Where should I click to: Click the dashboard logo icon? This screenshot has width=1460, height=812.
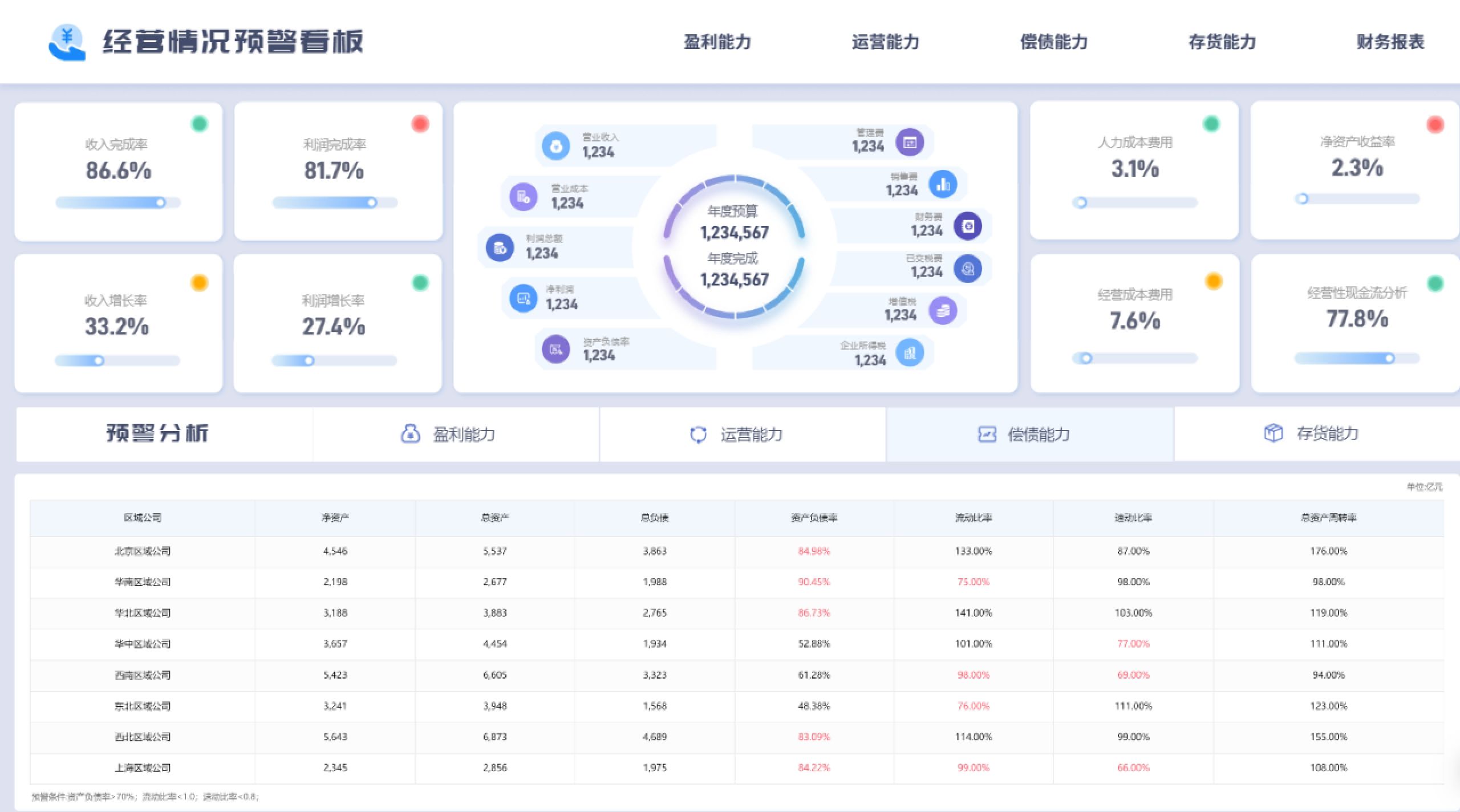[67, 43]
